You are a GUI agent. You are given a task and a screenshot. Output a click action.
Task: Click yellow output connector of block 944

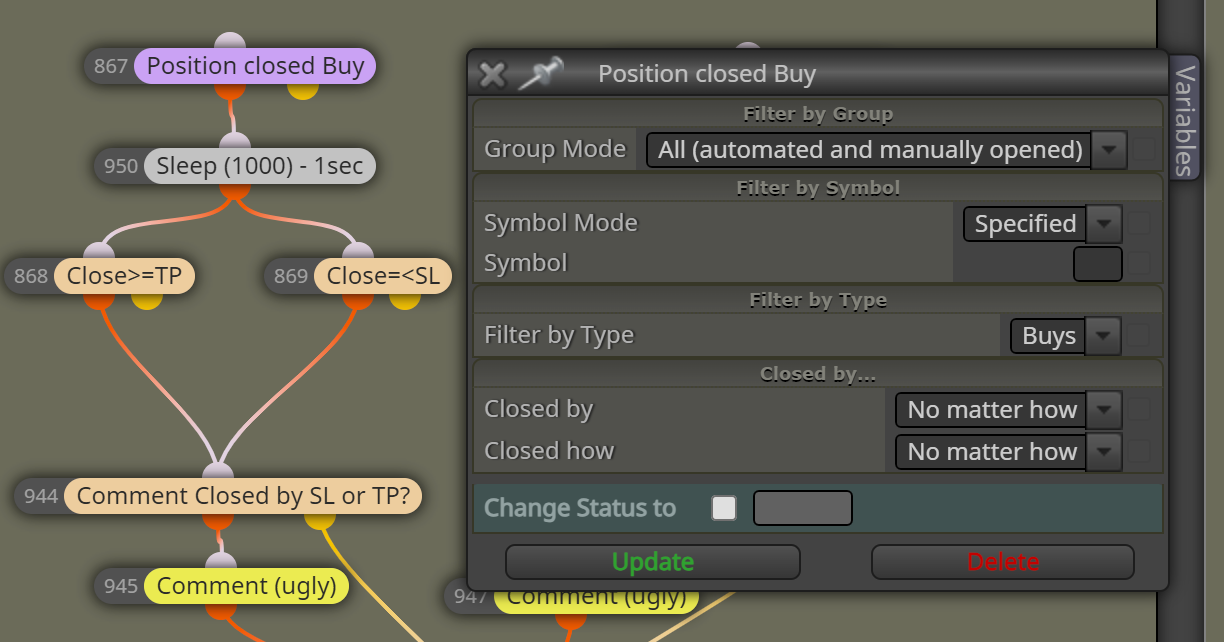tap(319, 519)
